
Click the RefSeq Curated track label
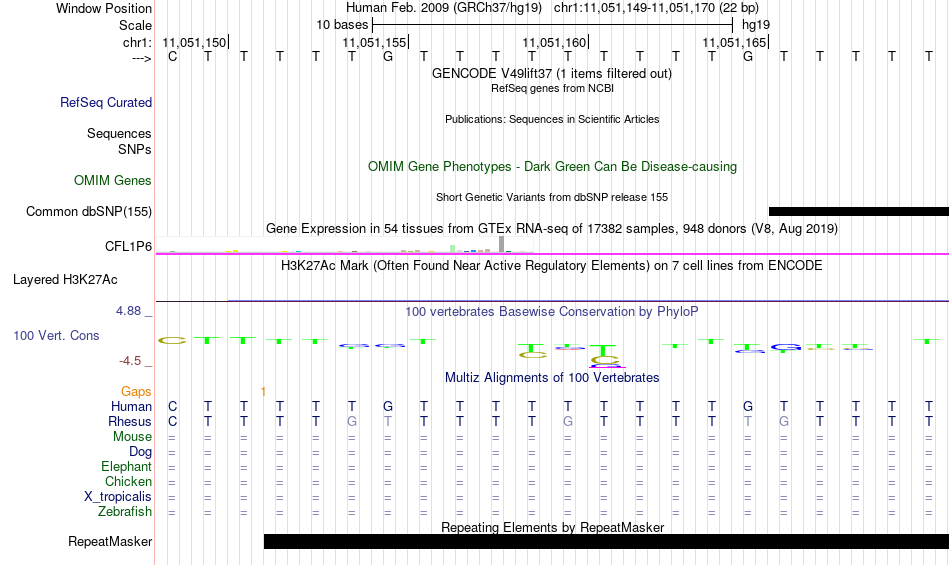tap(105, 102)
